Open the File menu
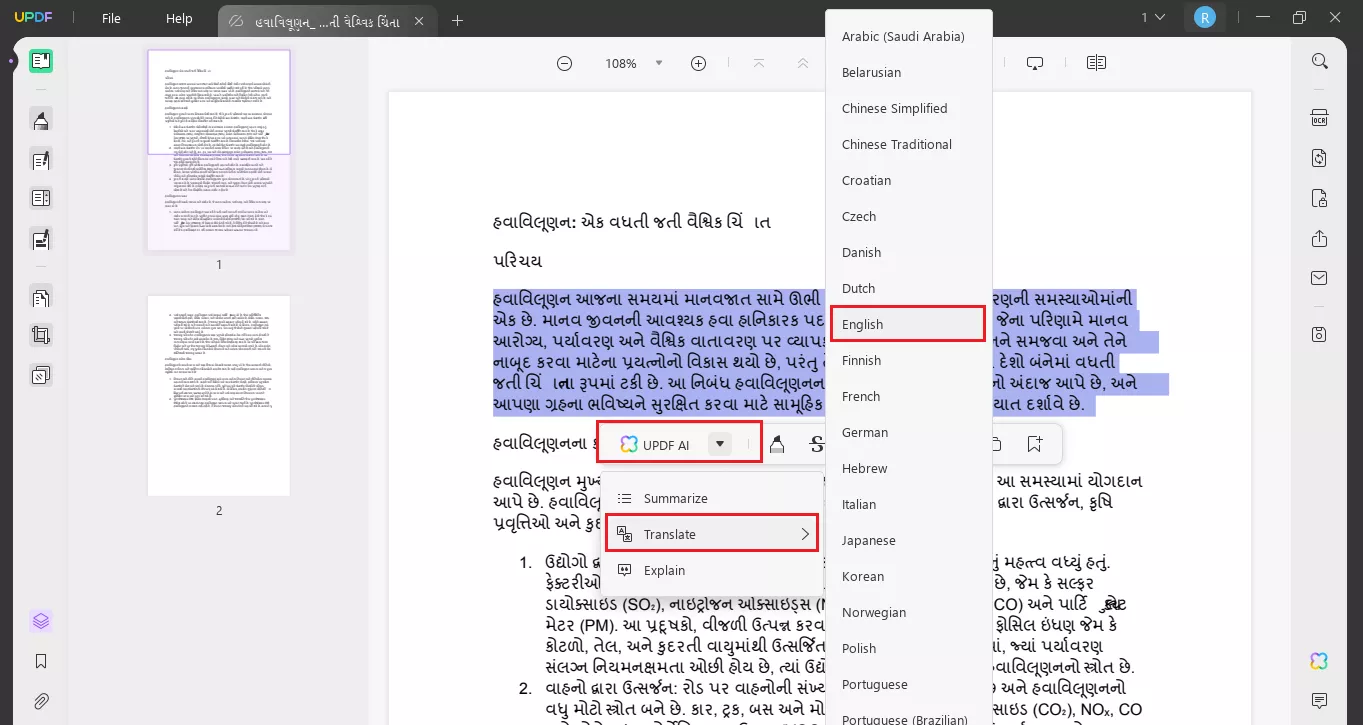Viewport: 1363px width, 725px height. (x=111, y=19)
